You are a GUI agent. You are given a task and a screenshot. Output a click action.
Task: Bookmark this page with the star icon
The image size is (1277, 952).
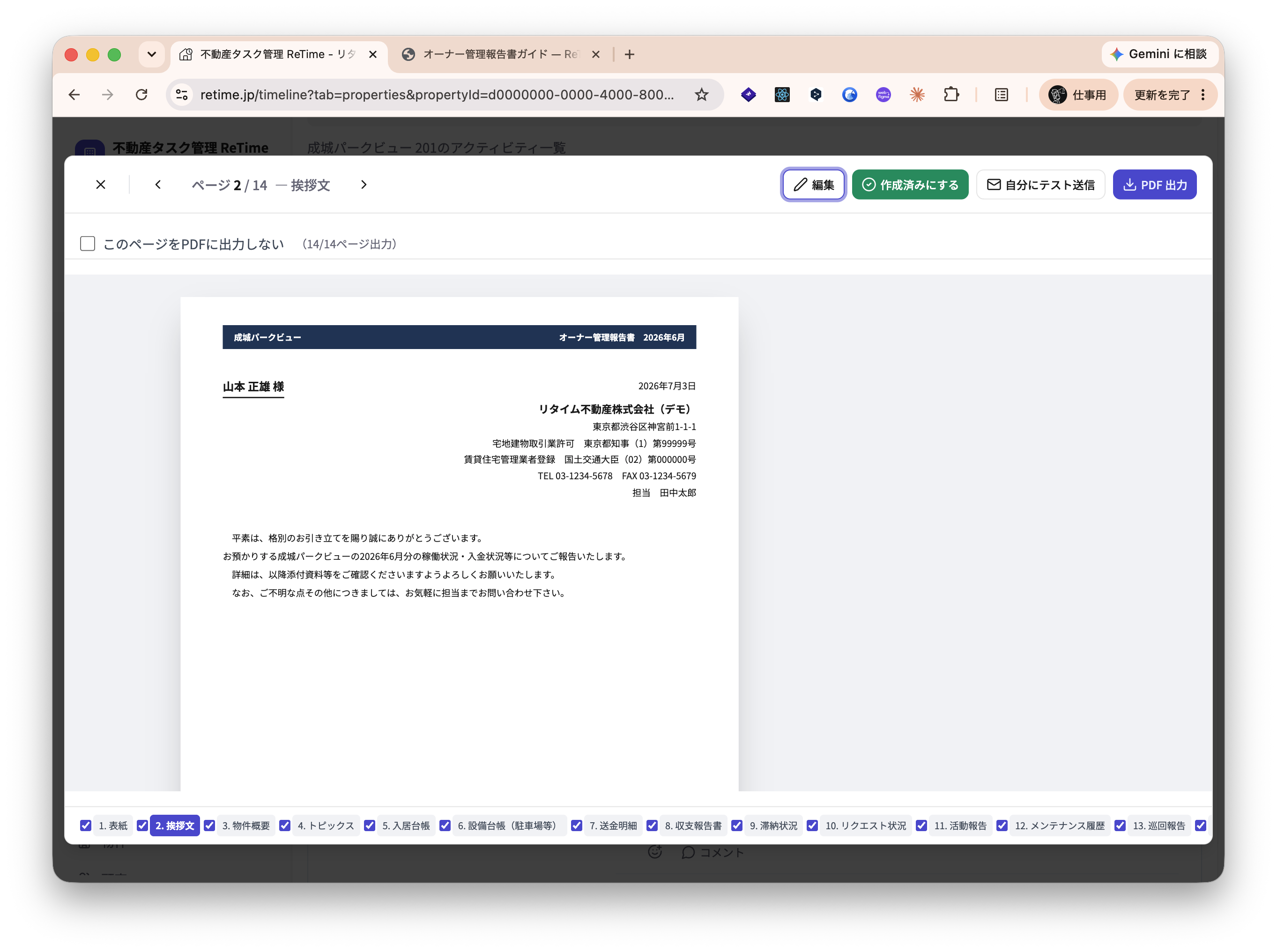(701, 95)
